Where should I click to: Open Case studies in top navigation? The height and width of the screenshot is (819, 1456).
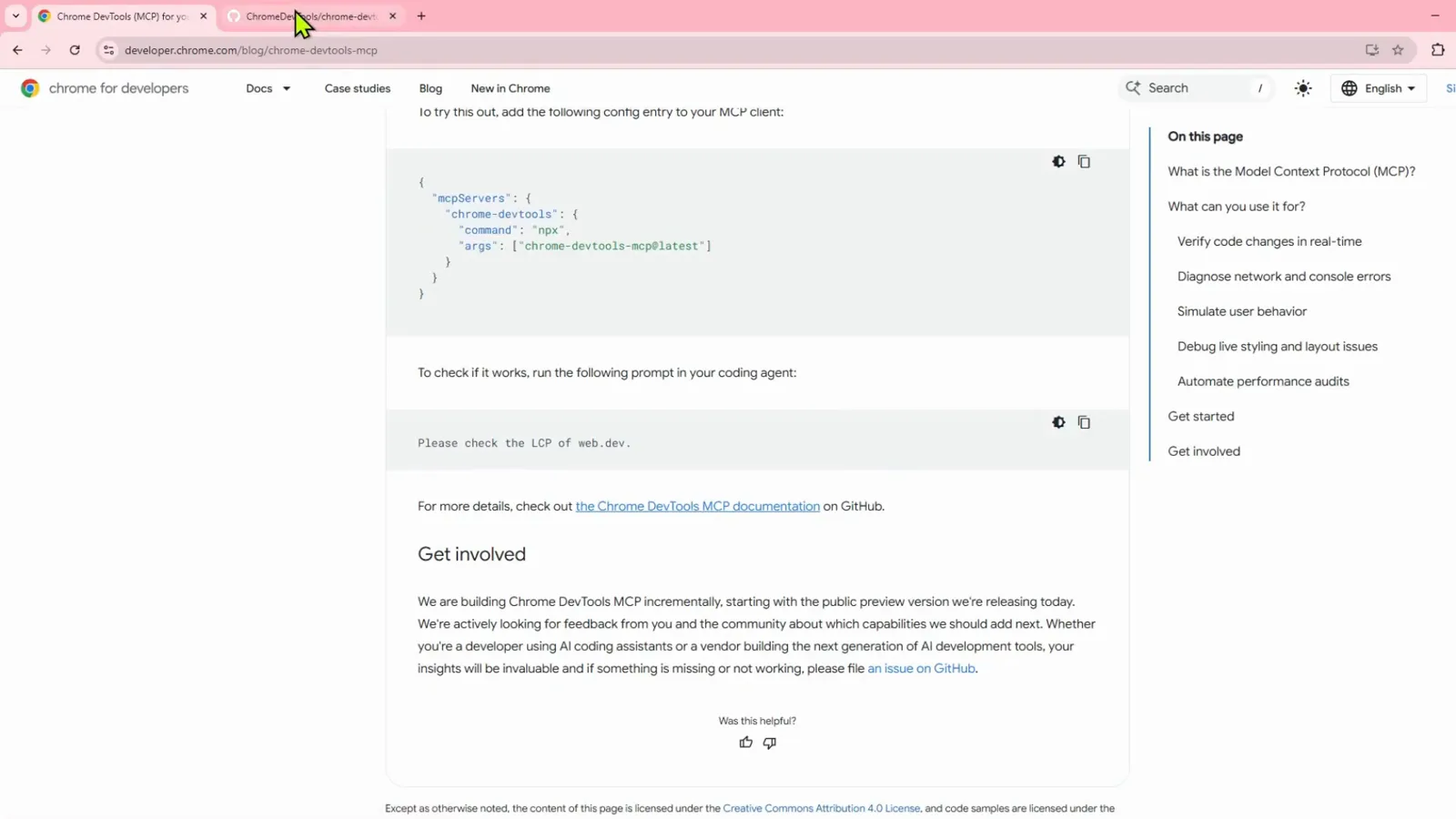(358, 88)
